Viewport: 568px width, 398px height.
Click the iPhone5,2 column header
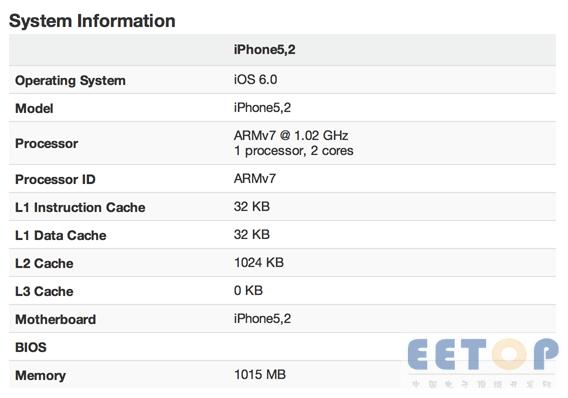pos(264,50)
